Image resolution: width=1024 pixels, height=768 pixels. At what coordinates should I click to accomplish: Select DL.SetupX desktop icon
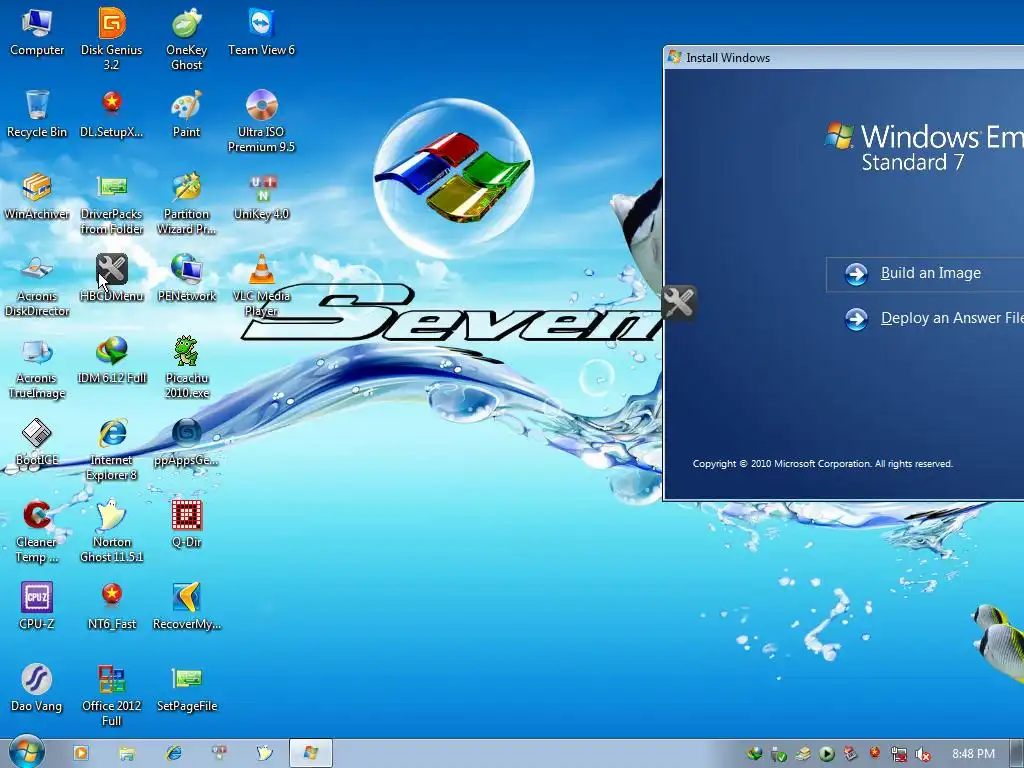(x=112, y=114)
